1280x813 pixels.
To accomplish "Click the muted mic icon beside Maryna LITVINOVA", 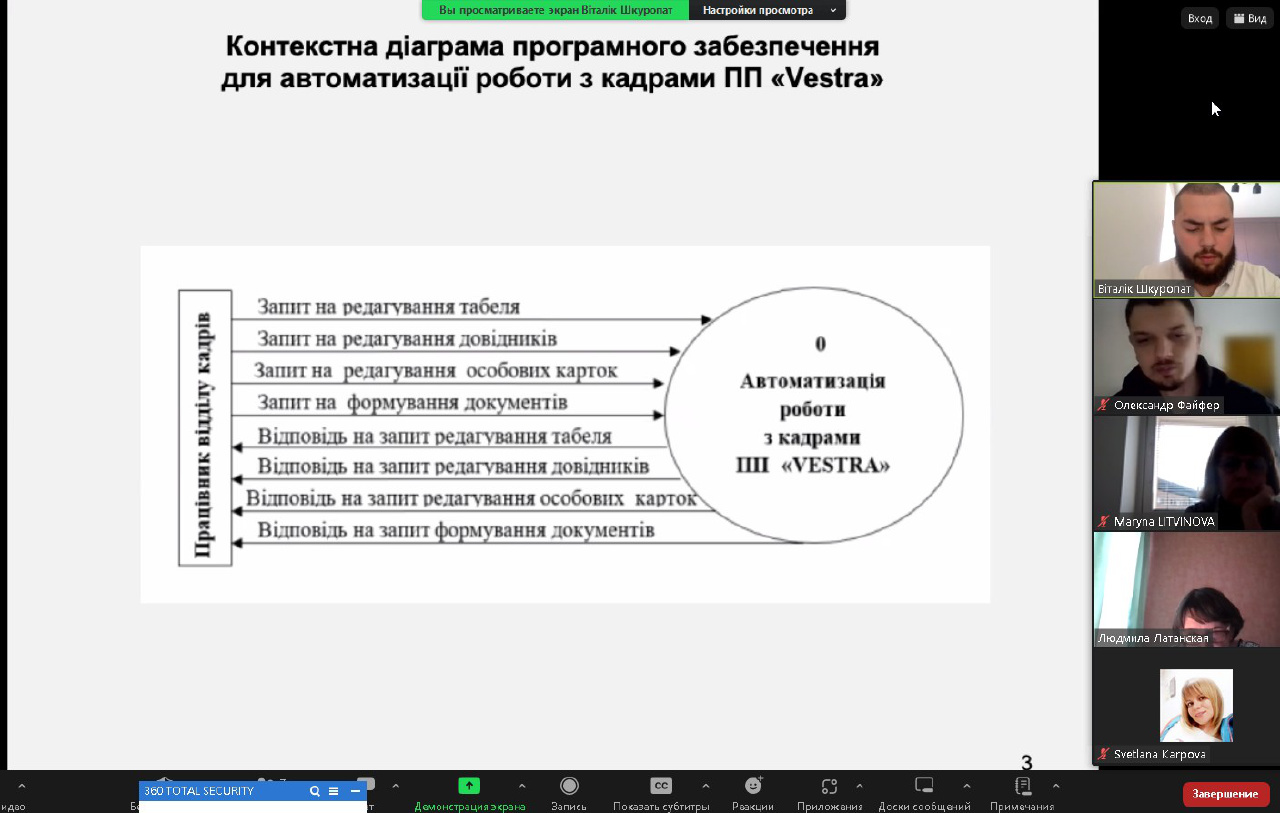I will [x=1103, y=521].
